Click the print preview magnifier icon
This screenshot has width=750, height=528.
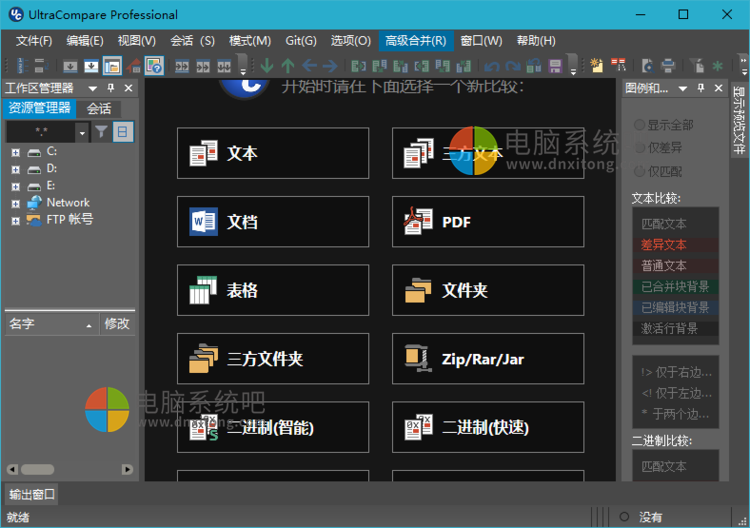[647, 66]
